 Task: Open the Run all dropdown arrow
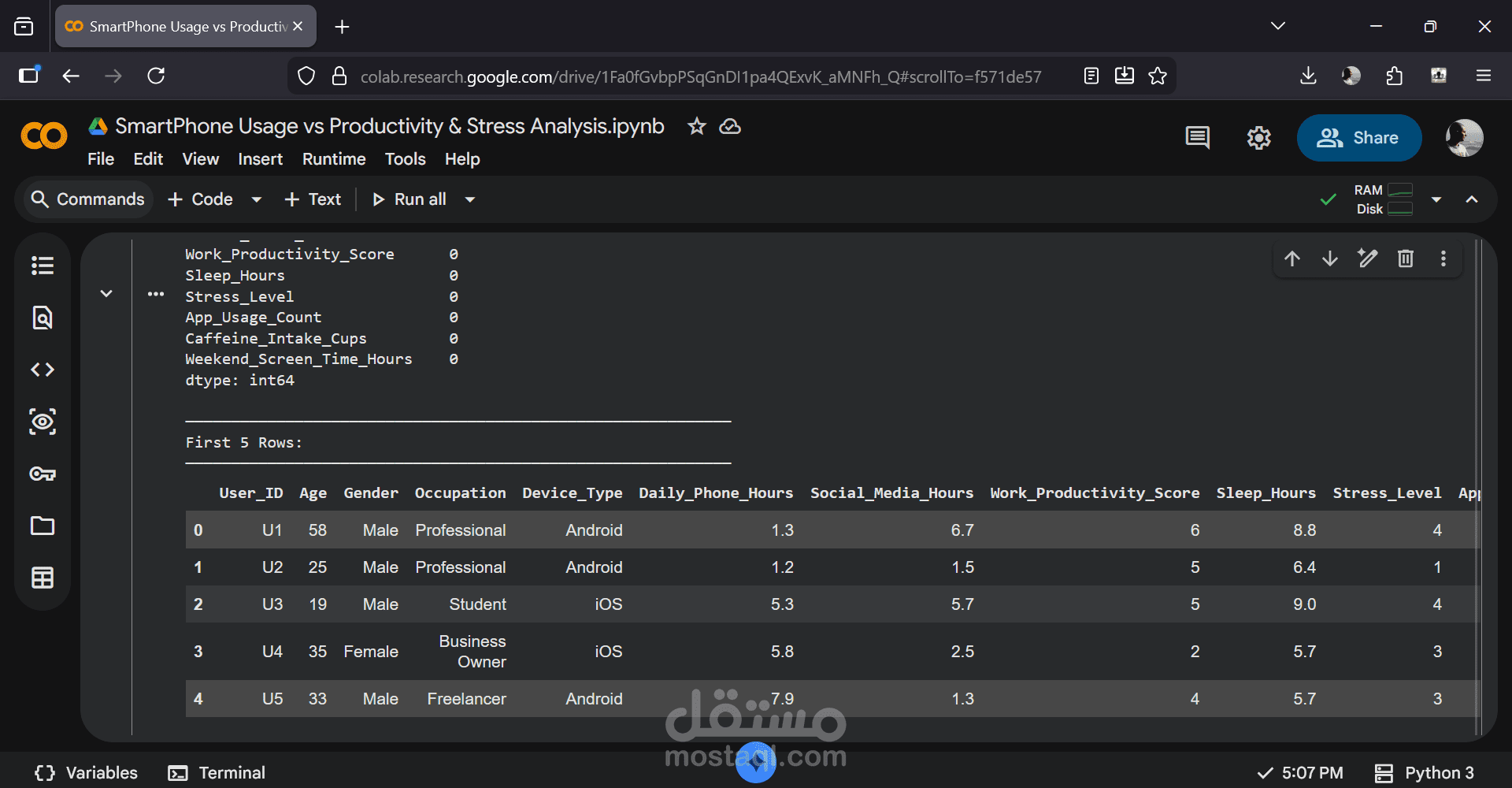(x=470, y=200)
